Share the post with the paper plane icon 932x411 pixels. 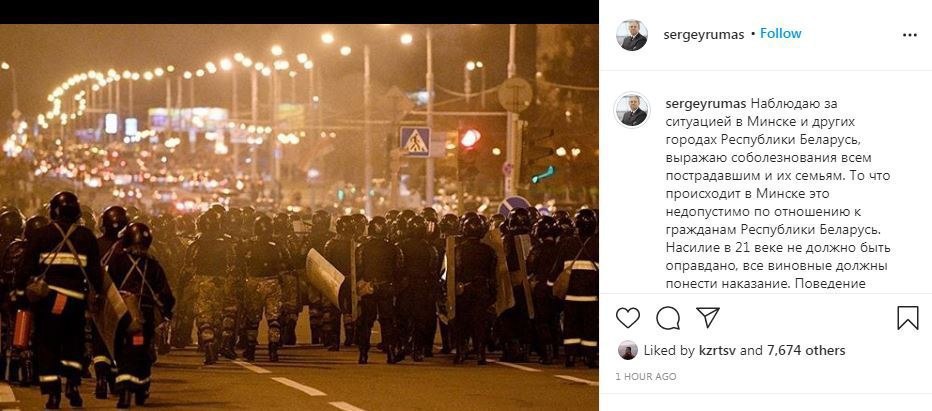tap(707, 318)
